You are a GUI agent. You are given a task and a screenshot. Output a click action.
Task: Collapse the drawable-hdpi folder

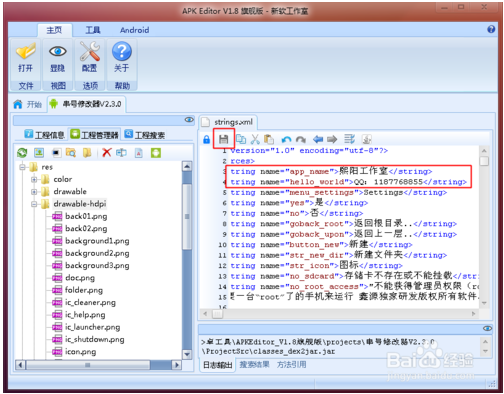(34, 204)
